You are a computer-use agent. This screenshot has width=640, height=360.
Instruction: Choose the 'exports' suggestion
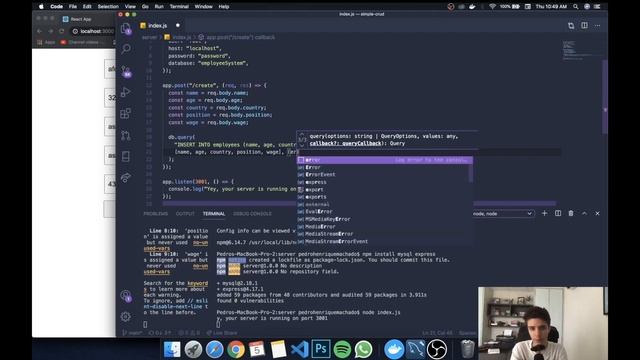click(x=384, y=197)
